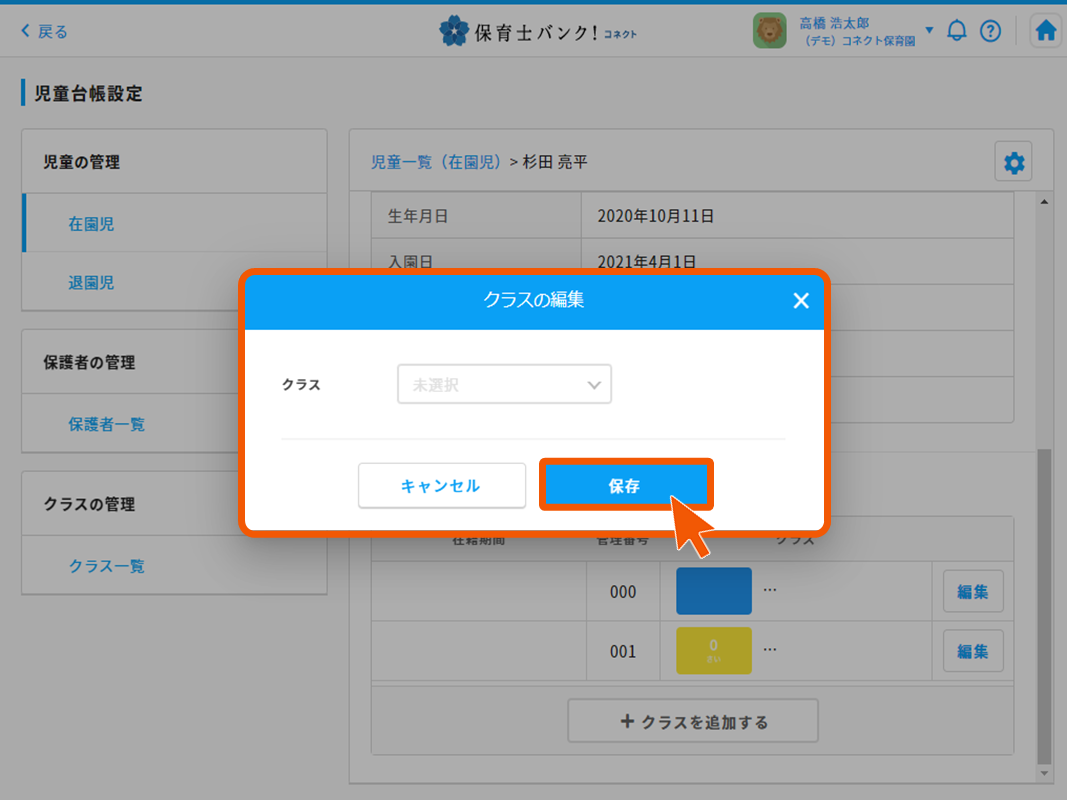Open the user account dropdown arrow
The height and width of the screenshot is (800, 1067).
click(x=929, y=30)
